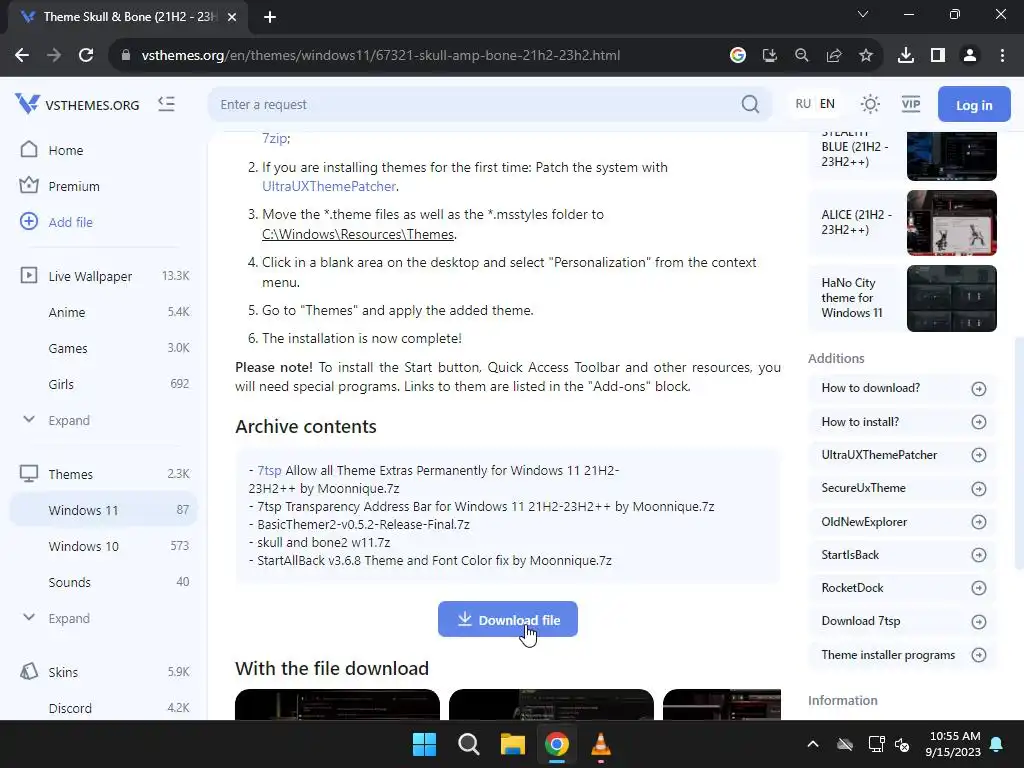Image resolution: width=1024 pixels, height=768 pixels.
Task: Open UltraUXThemePatcher addition arrow
Action: pos(978,455)
